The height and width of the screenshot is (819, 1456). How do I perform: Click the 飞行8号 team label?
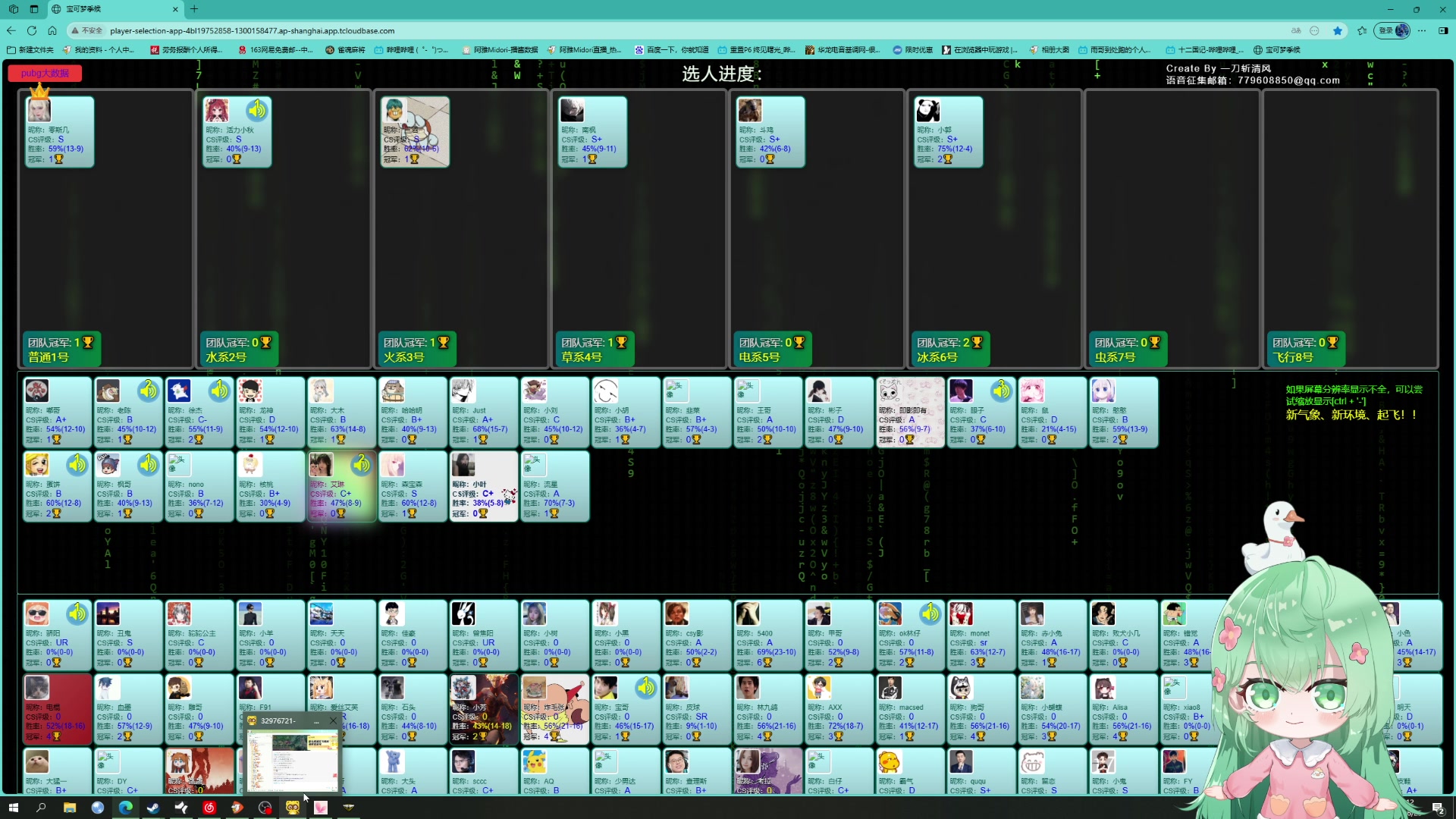(1293, 357)
